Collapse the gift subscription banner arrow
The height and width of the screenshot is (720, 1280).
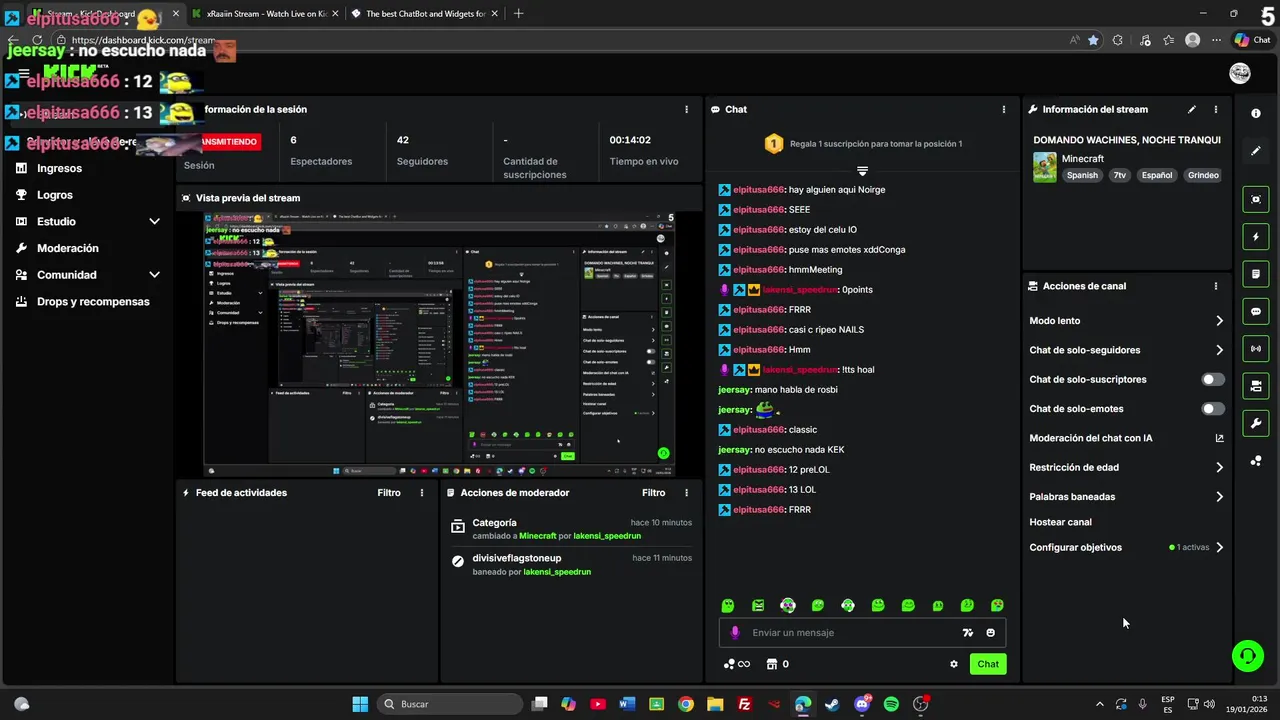[x=862, y=171]
